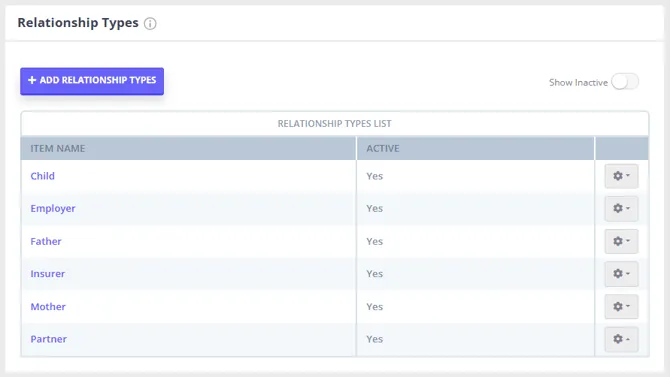Open the Insurer relationship type link
The image size is (670, 377).
pos(47,274)
